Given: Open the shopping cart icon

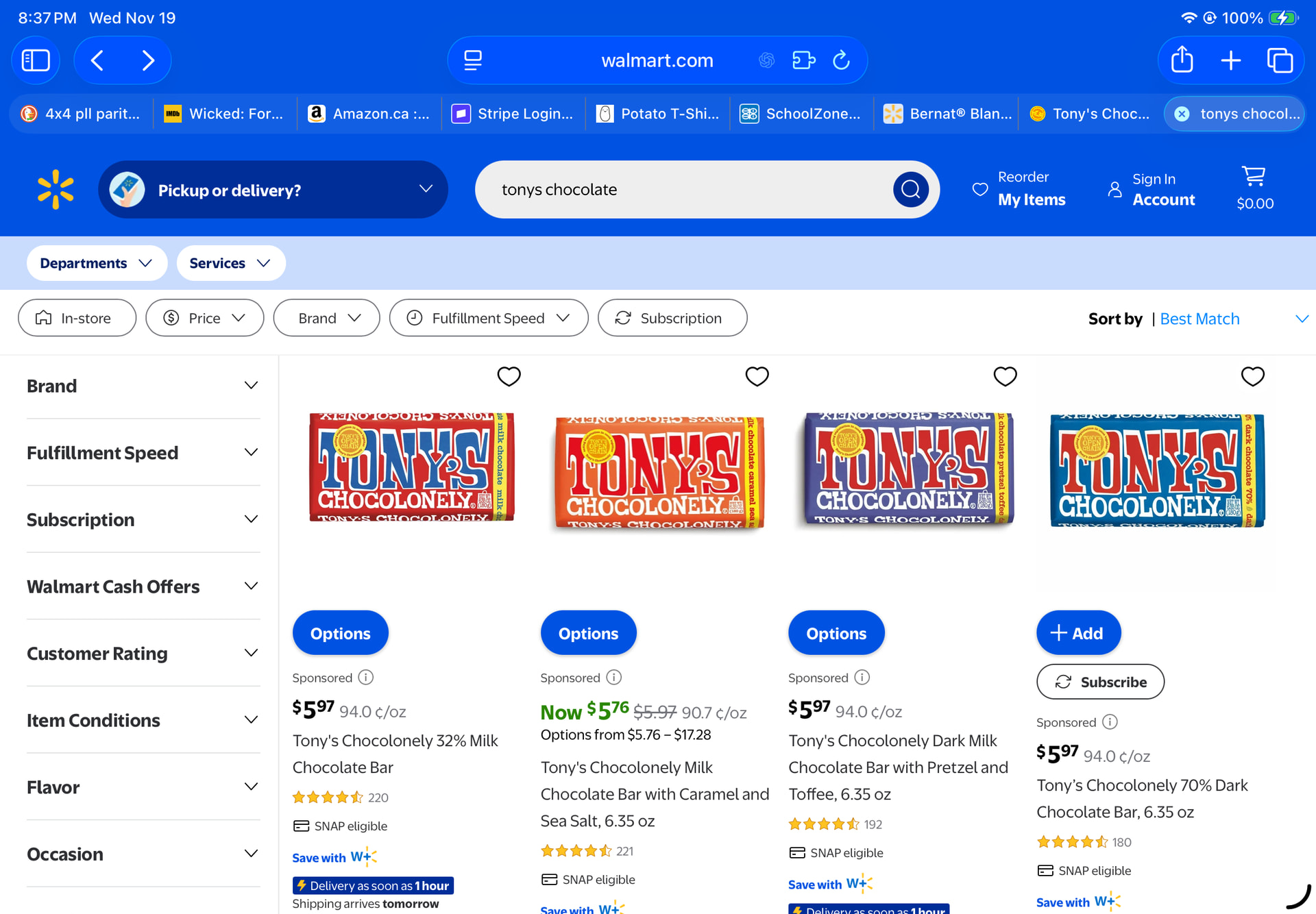Looking at the screenshot, I should tap(1254, 177).
